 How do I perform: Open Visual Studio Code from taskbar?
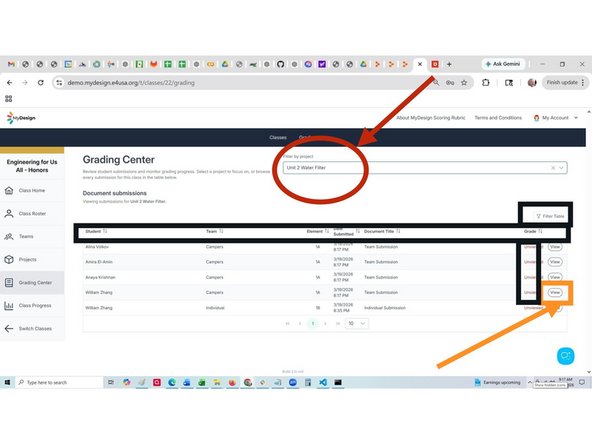click(323, 382)
